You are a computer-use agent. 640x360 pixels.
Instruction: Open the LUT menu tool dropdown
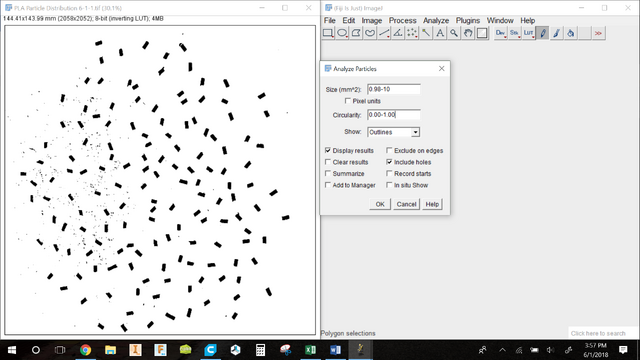pos(529,33)
